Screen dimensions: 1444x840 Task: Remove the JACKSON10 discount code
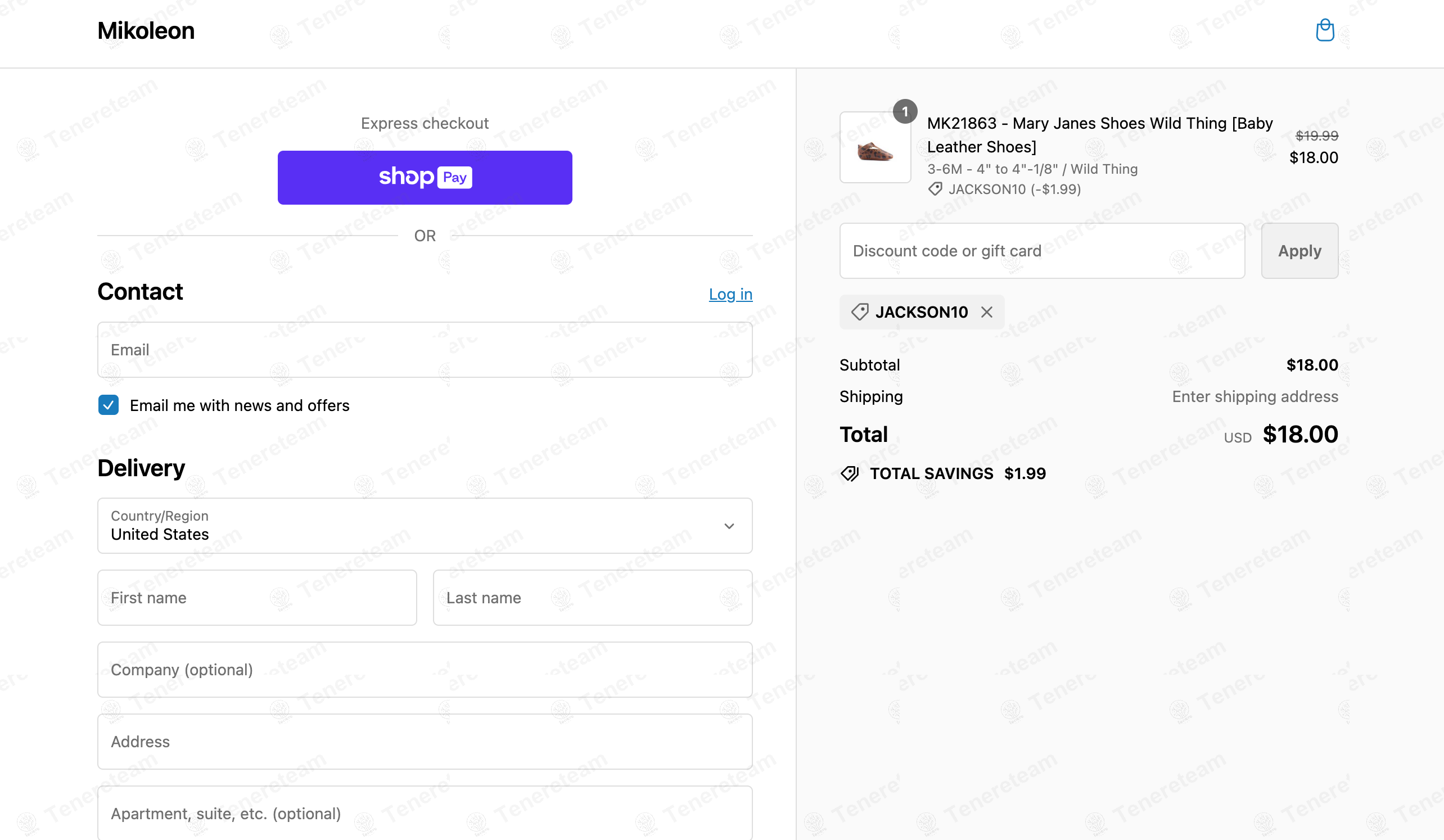tap(986, 312)
